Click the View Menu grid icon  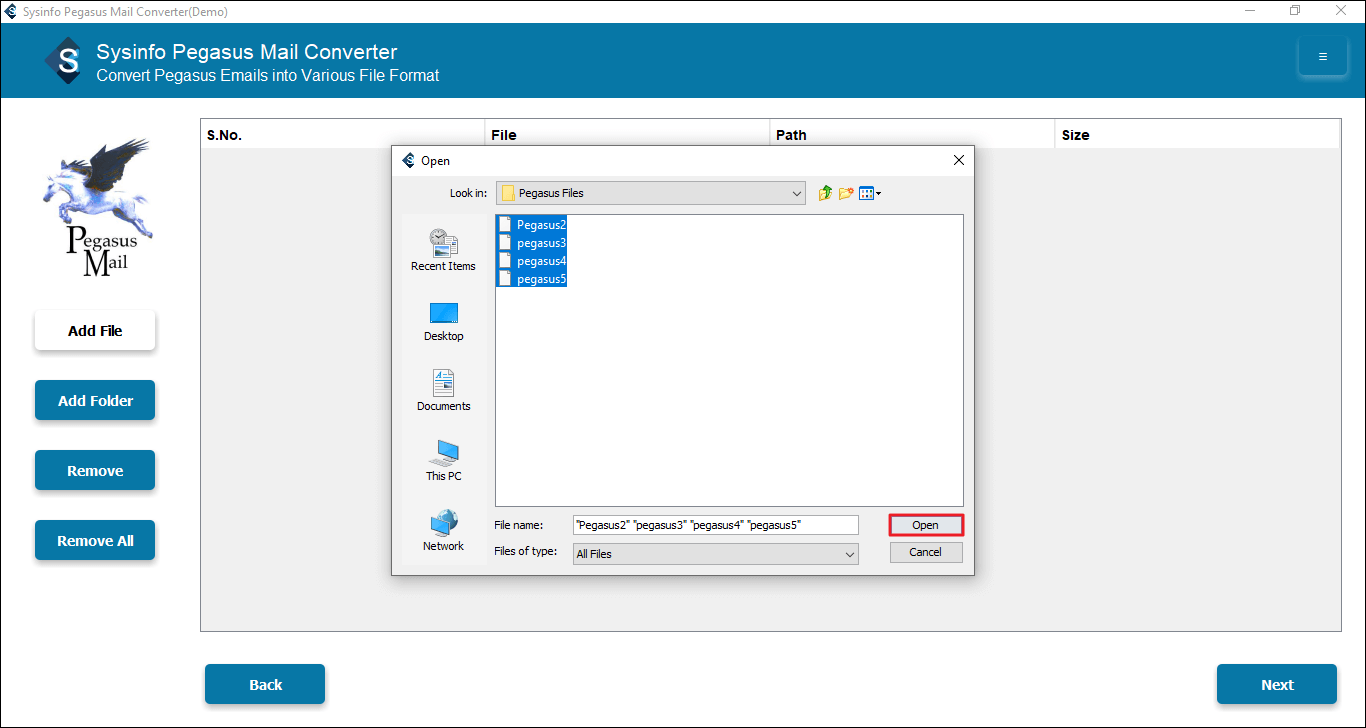[865, 192]
